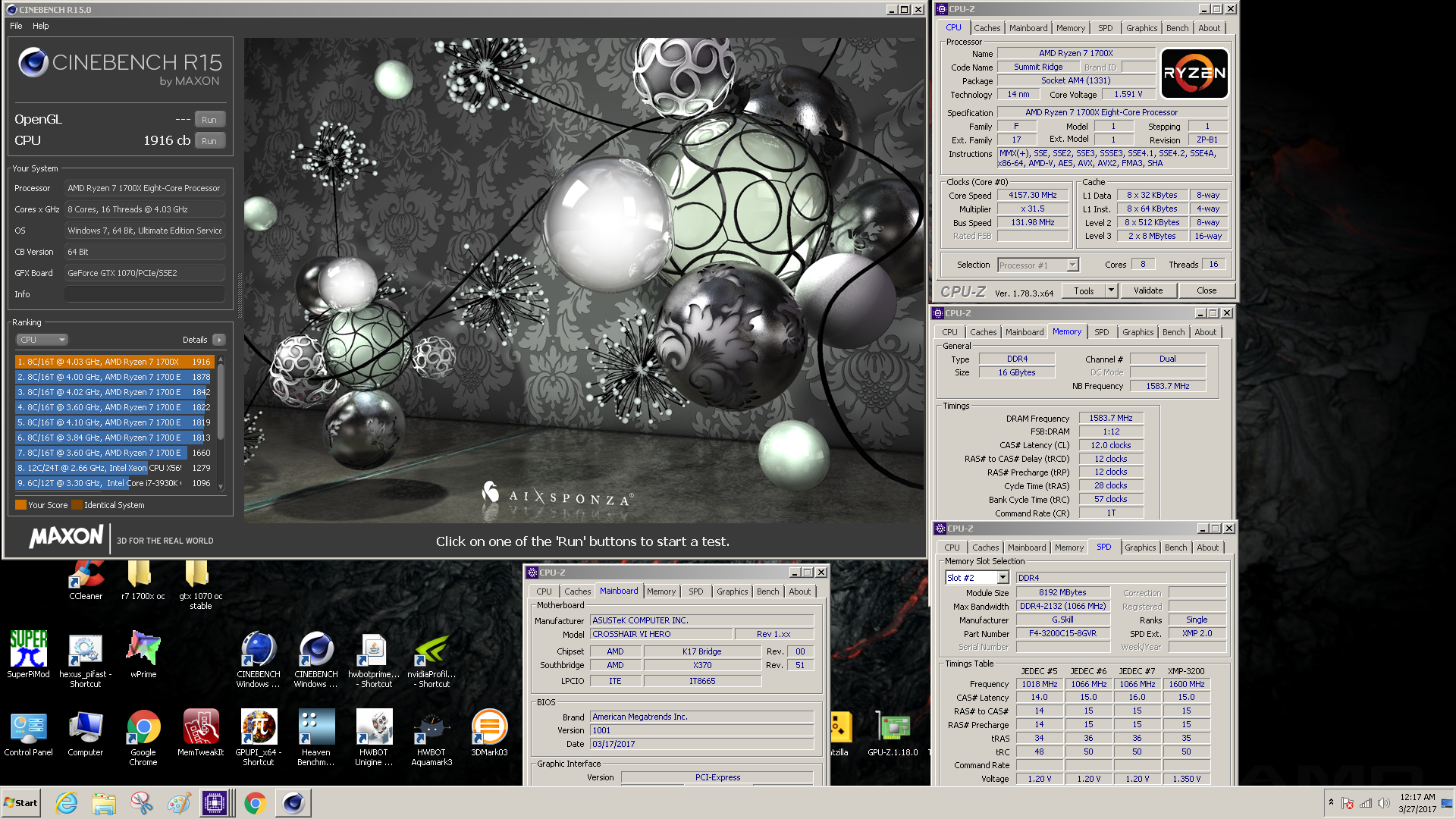Click the taskbar clock showing 12:17 AM

pyautogui.click(x=1417, y=803)
